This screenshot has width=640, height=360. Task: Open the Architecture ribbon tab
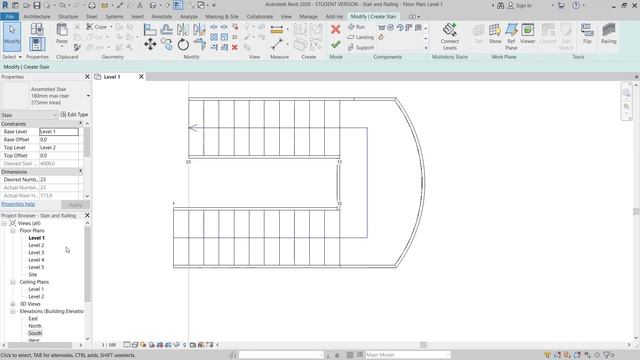[x=37, y=17]
